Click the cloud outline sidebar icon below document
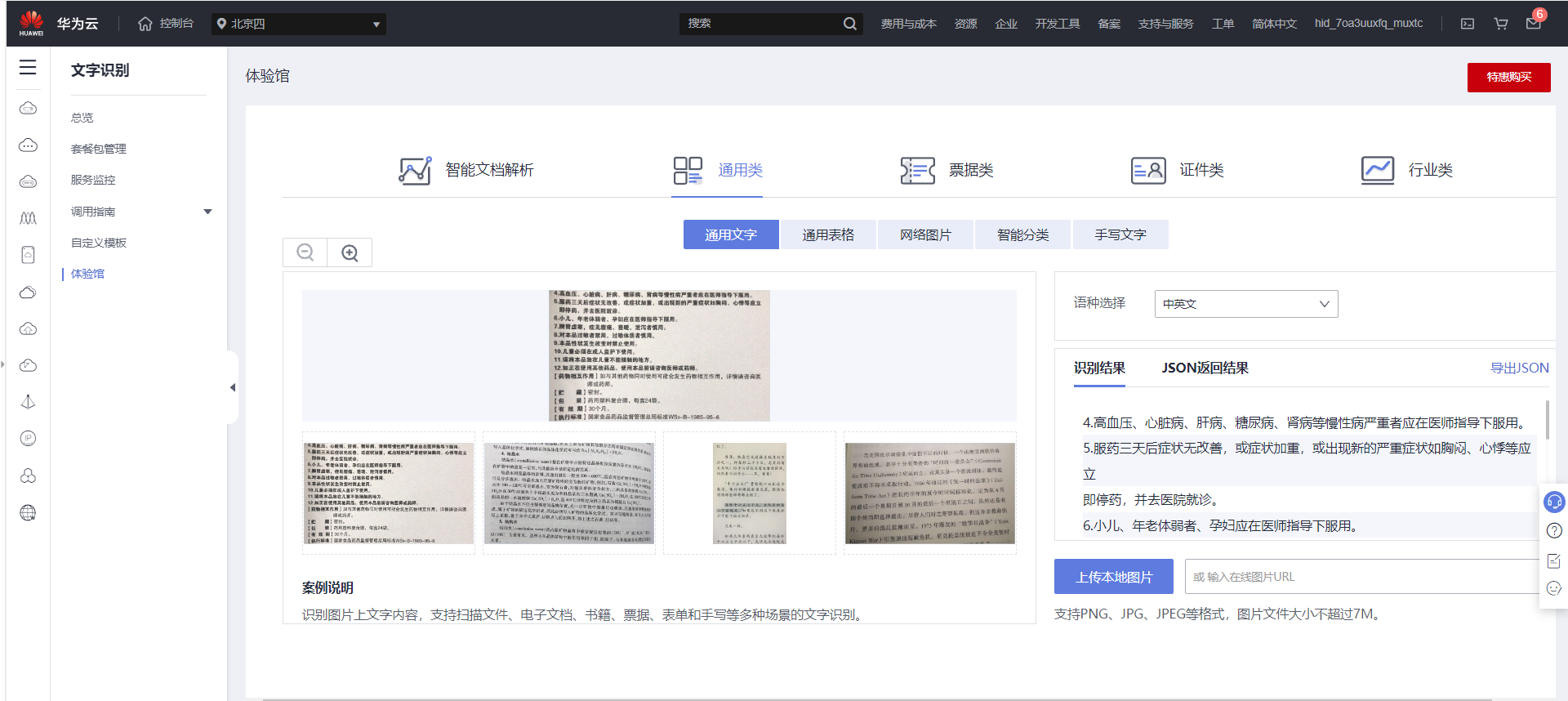 (x=28, y=292)
